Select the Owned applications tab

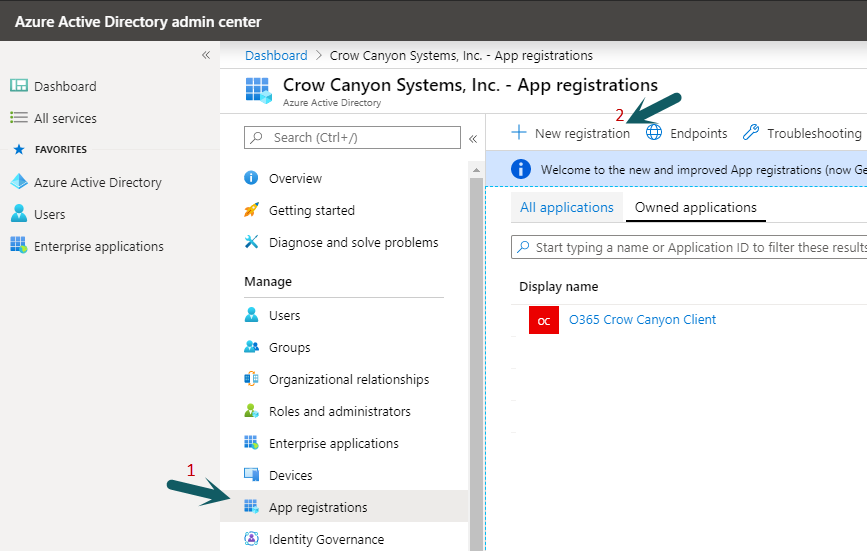(695, 208)
